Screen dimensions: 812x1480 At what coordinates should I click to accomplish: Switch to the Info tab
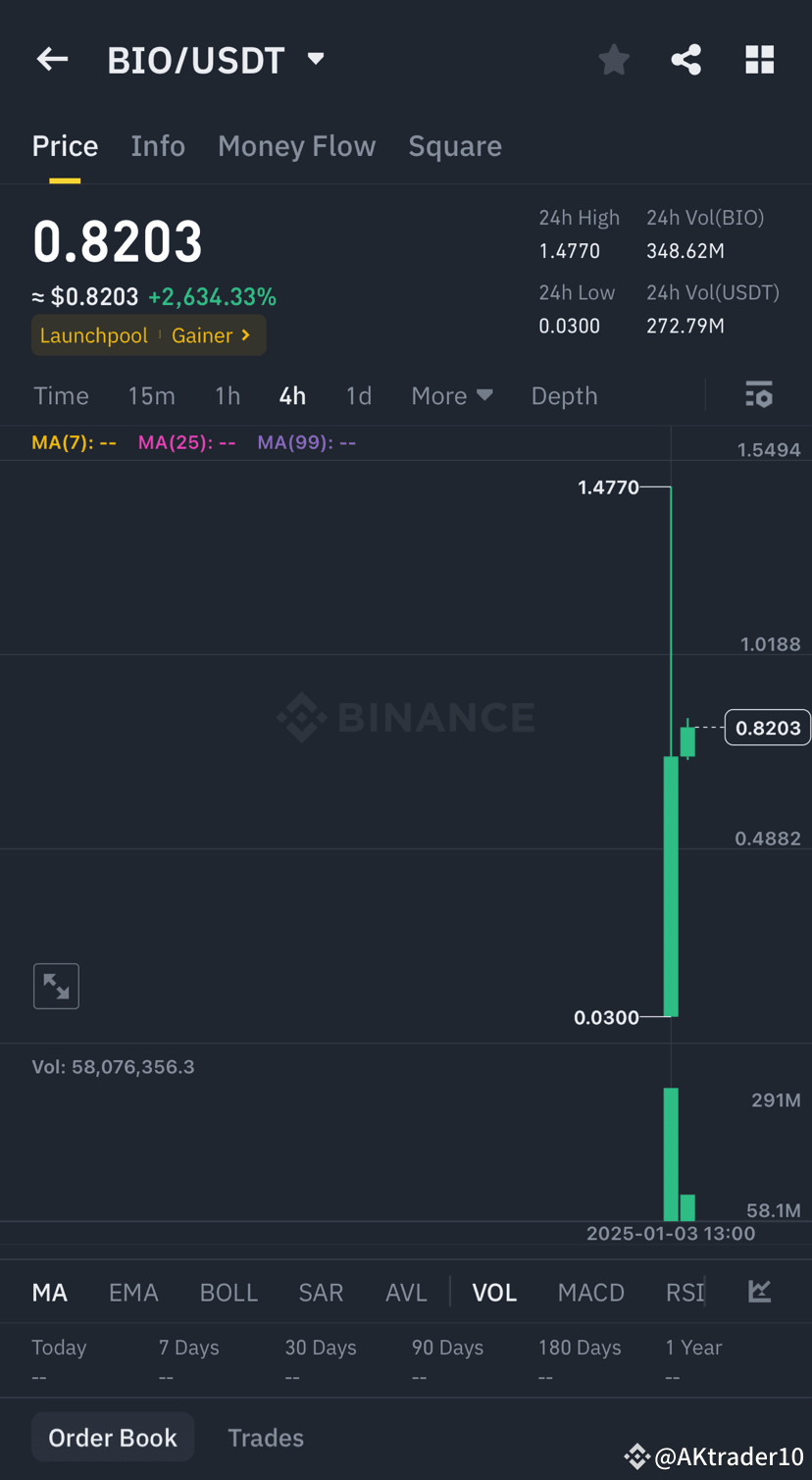pyautogui.click(x=158, y=146)
